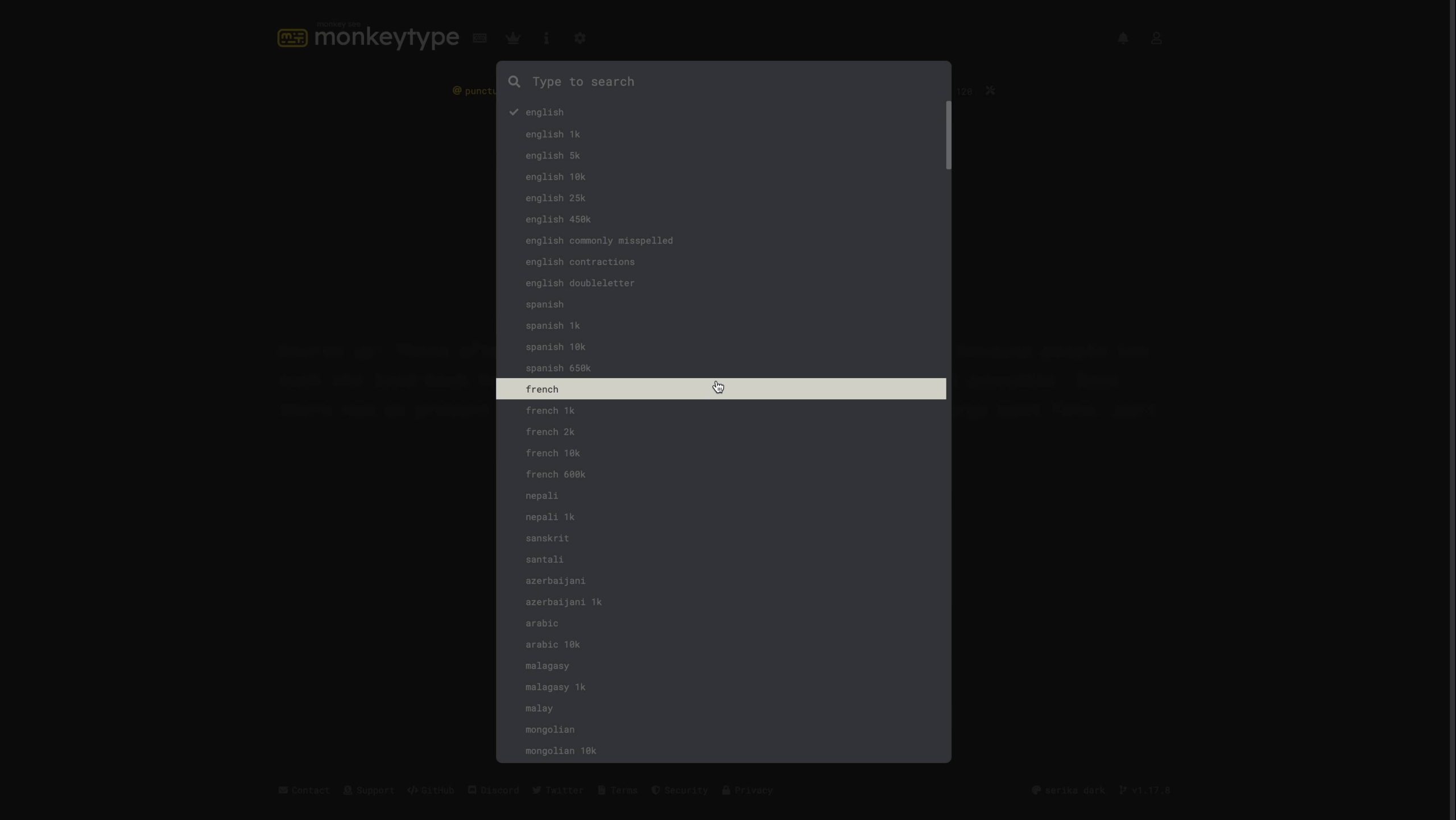This screenshot has width=1456, height=820.
Task: Click the custom tools wrench icon
Action: pyautogui.click(x=990, y=90)
